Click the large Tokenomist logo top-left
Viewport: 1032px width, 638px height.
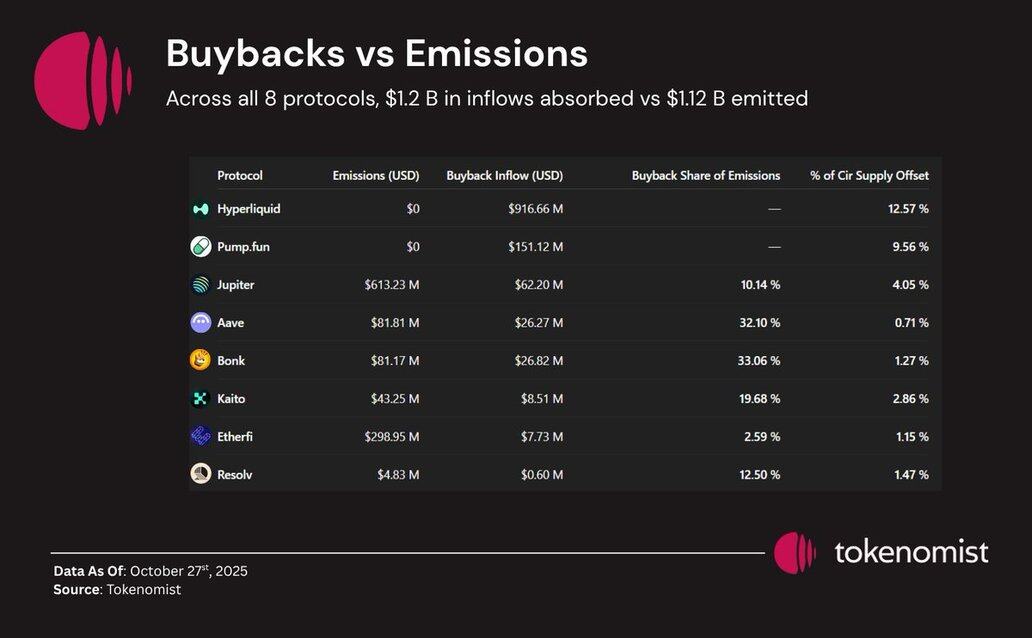click(82, 80)
